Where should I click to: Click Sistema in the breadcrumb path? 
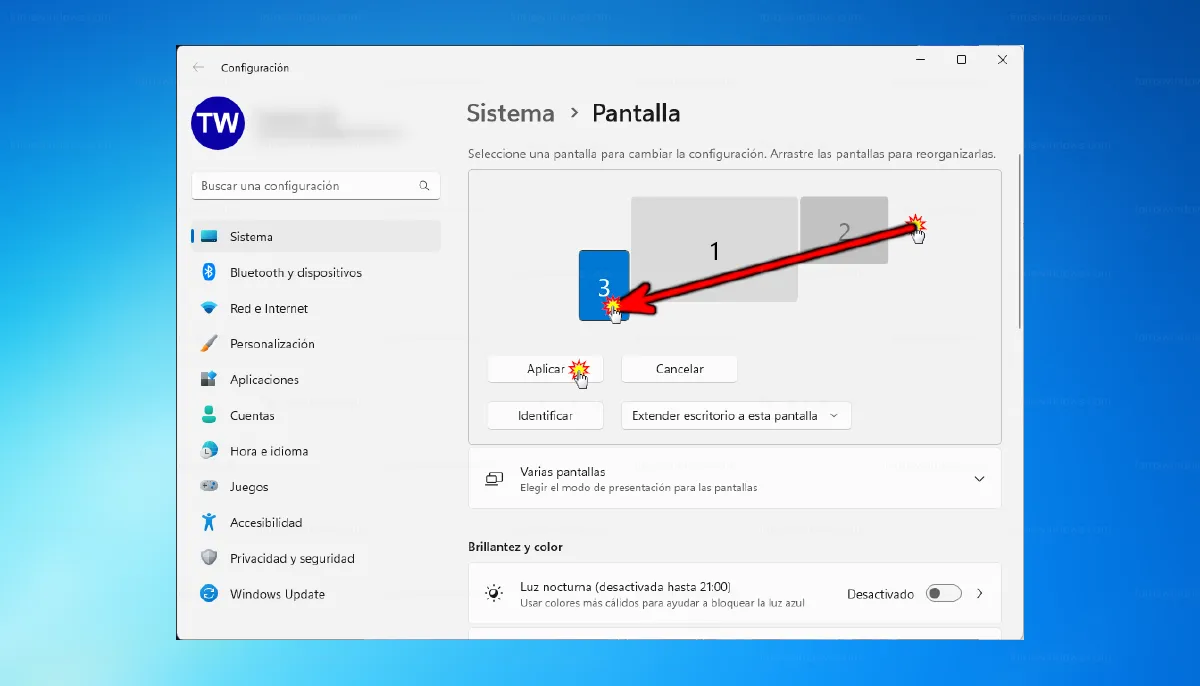click(510, 113)
